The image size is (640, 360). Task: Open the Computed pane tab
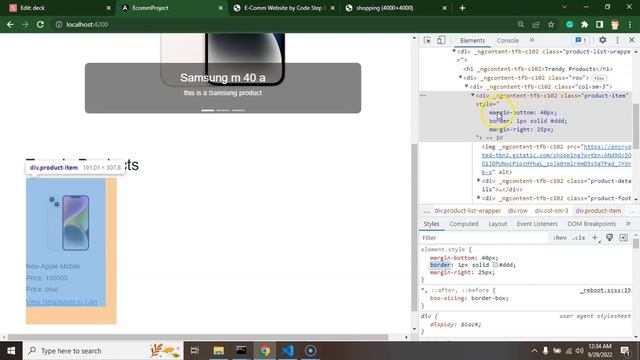tap(464, 224)
